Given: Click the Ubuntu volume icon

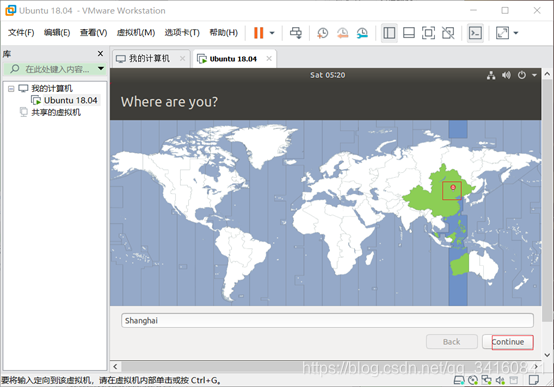Looking at the screenshot, I should (x=506, y=75).
